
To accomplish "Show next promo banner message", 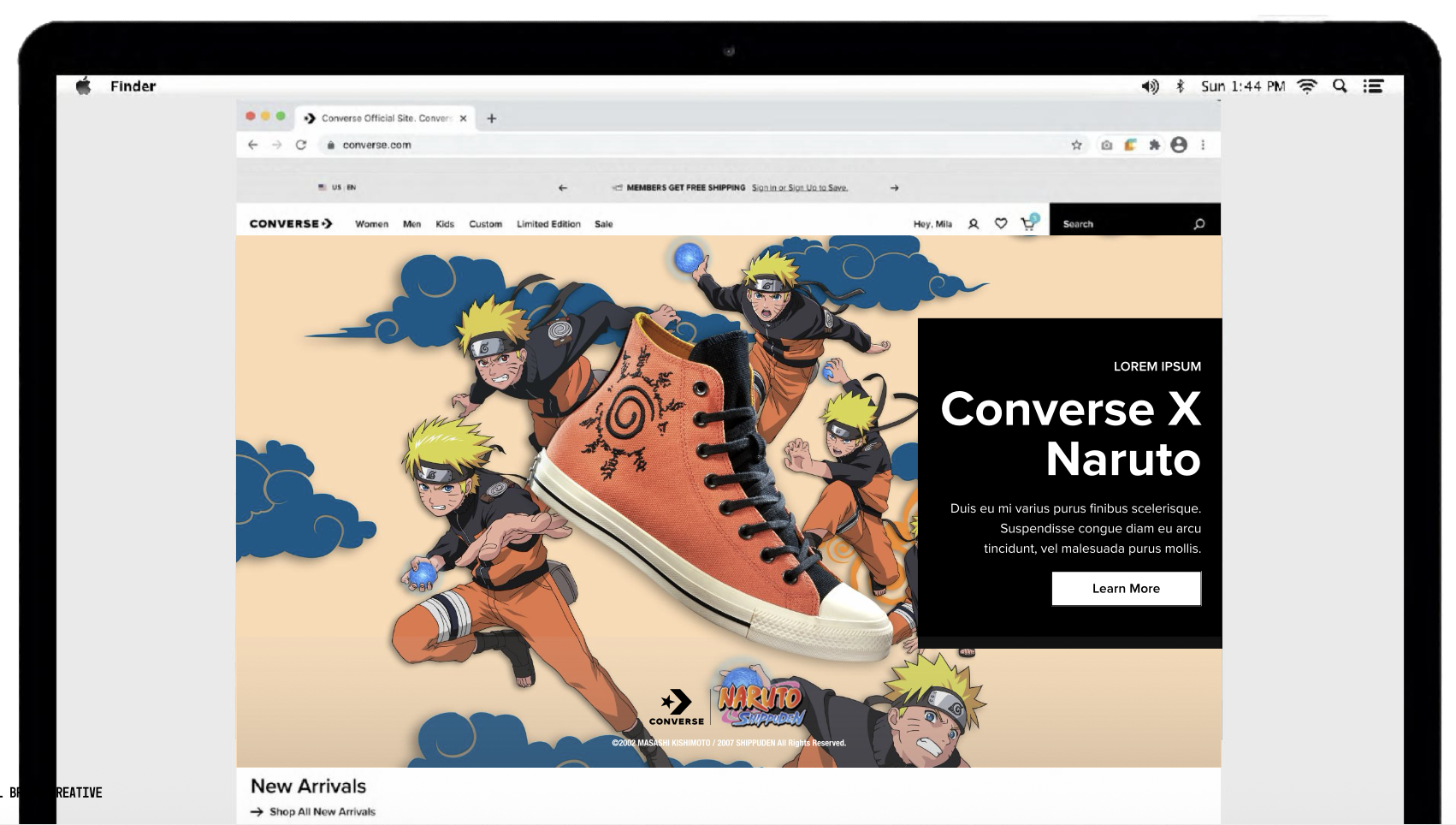I will click(894, 187).
